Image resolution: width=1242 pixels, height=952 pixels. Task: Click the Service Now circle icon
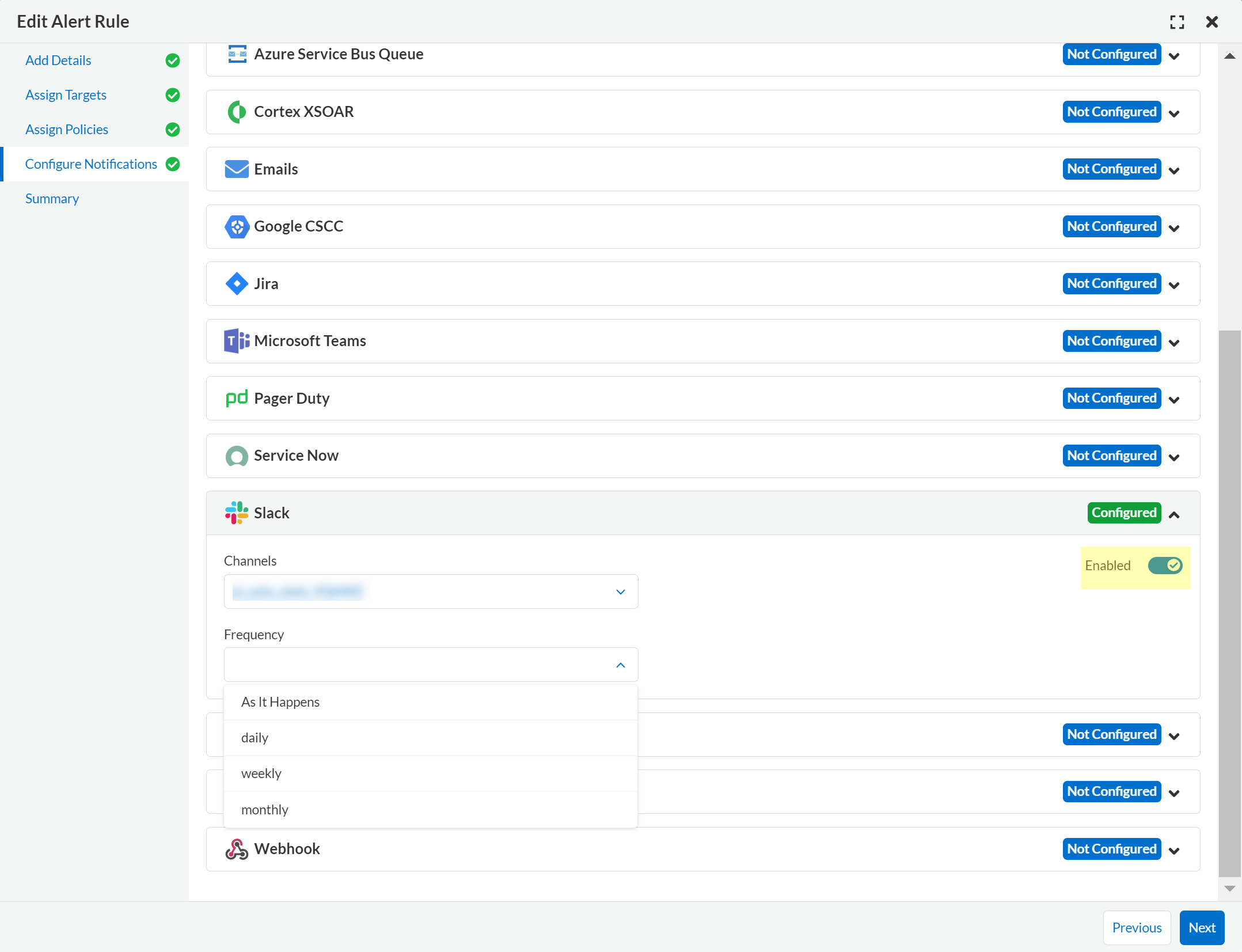(x=237, y=456)
